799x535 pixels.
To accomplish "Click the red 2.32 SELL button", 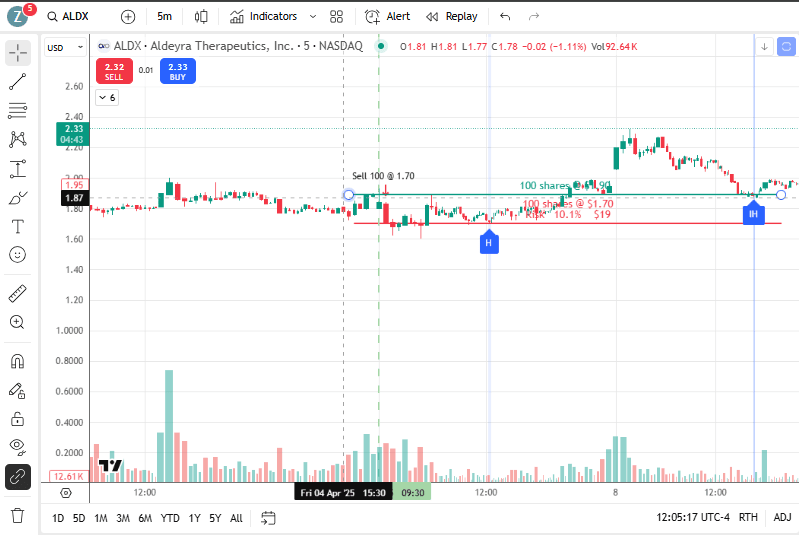I will tap(114, 71).
